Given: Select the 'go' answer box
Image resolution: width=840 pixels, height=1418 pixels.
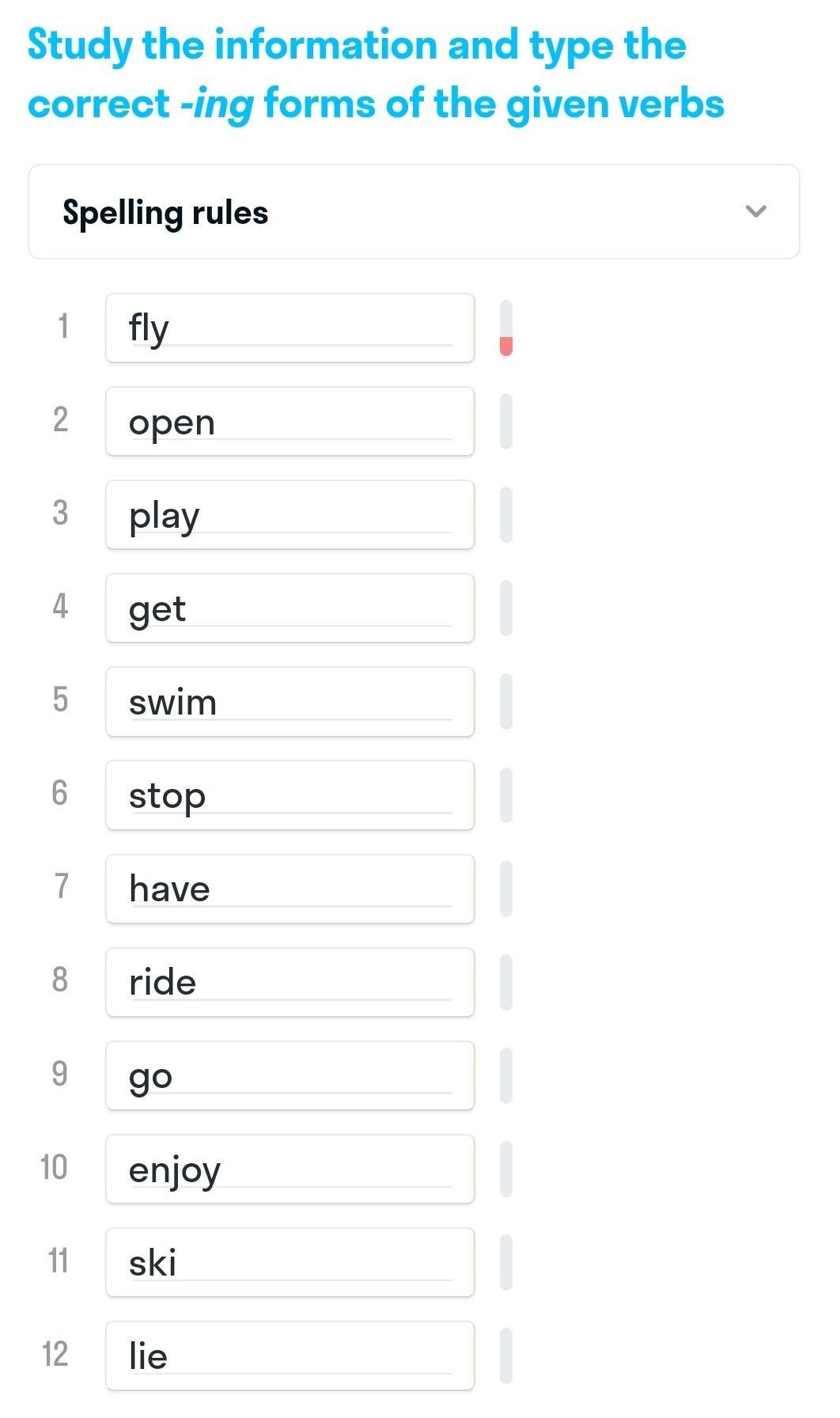Looking at the screenshot, I should pos(289,1075).
